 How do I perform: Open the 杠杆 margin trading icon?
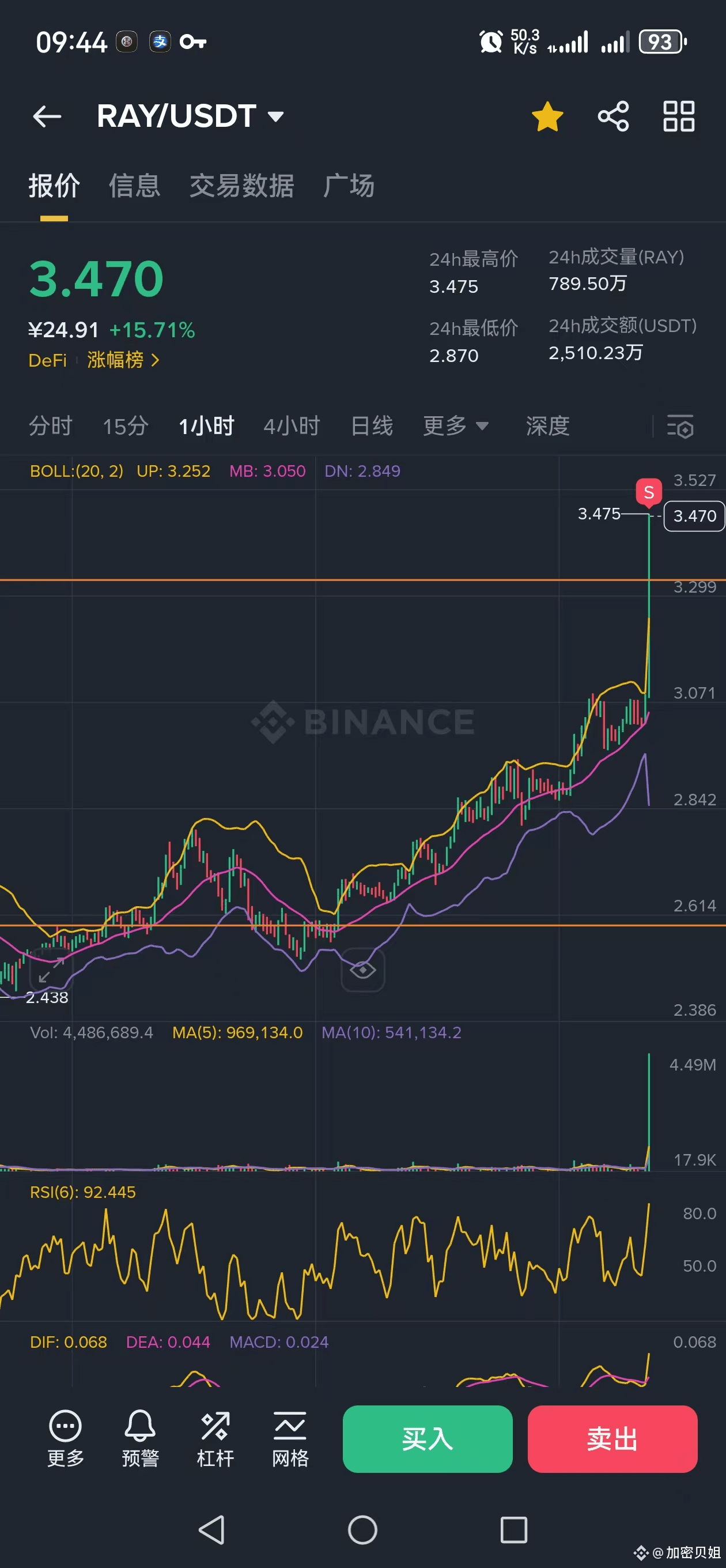215,1439
